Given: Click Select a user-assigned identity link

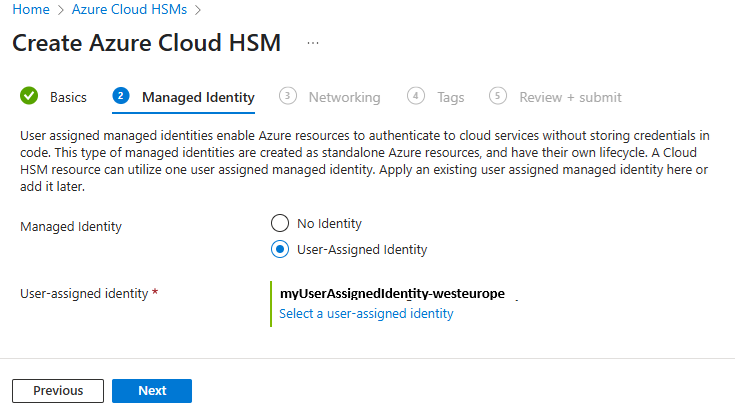Looking at the screenshot, I should (366, 313).
